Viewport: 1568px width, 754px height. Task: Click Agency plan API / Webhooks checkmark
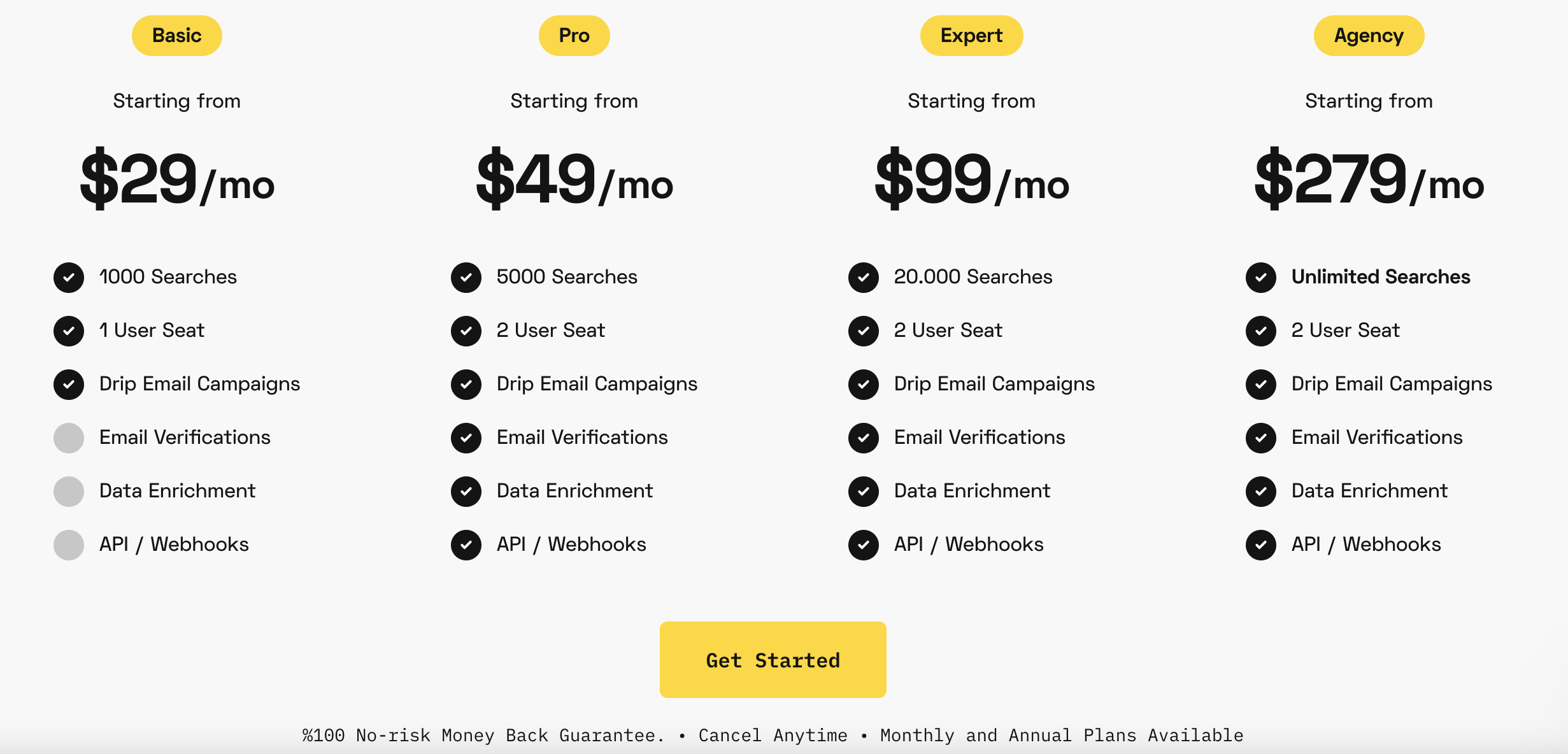(x=1261, y=545)
